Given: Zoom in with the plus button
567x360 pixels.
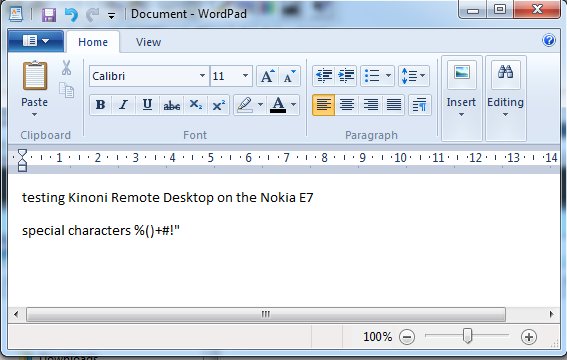Looking at the screenshot, I should 529,337.
